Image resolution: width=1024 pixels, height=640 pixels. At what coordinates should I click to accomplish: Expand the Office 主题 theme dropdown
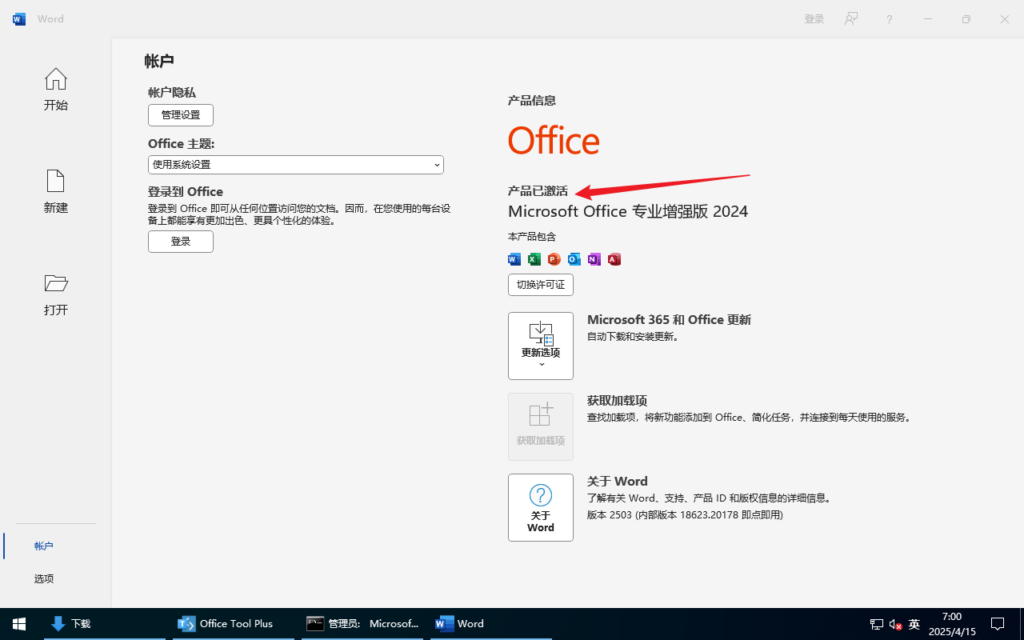coord(296,165)
